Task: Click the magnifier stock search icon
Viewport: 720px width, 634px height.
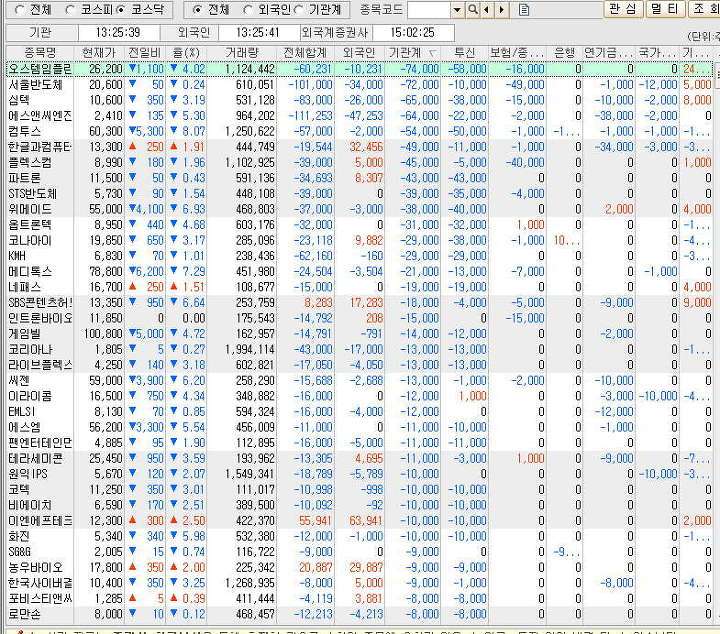Action: pos(473,10)
